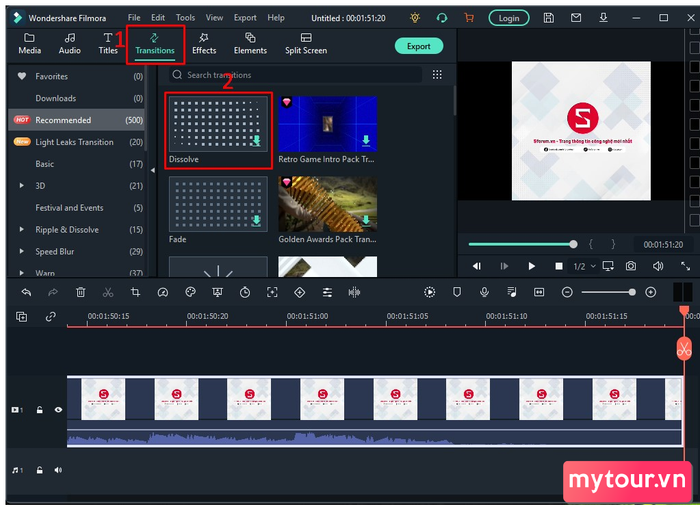Click the delete trash icon
Image resolution: width=700 pixels, height=513 pixels.
point(80,292)
